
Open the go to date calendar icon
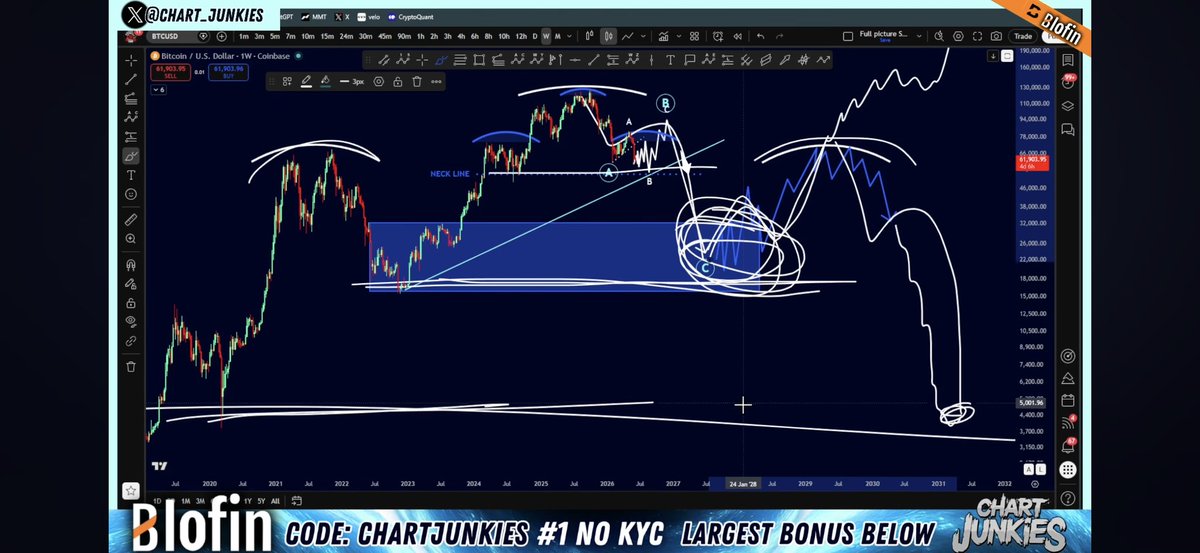[x=297, y=501]
